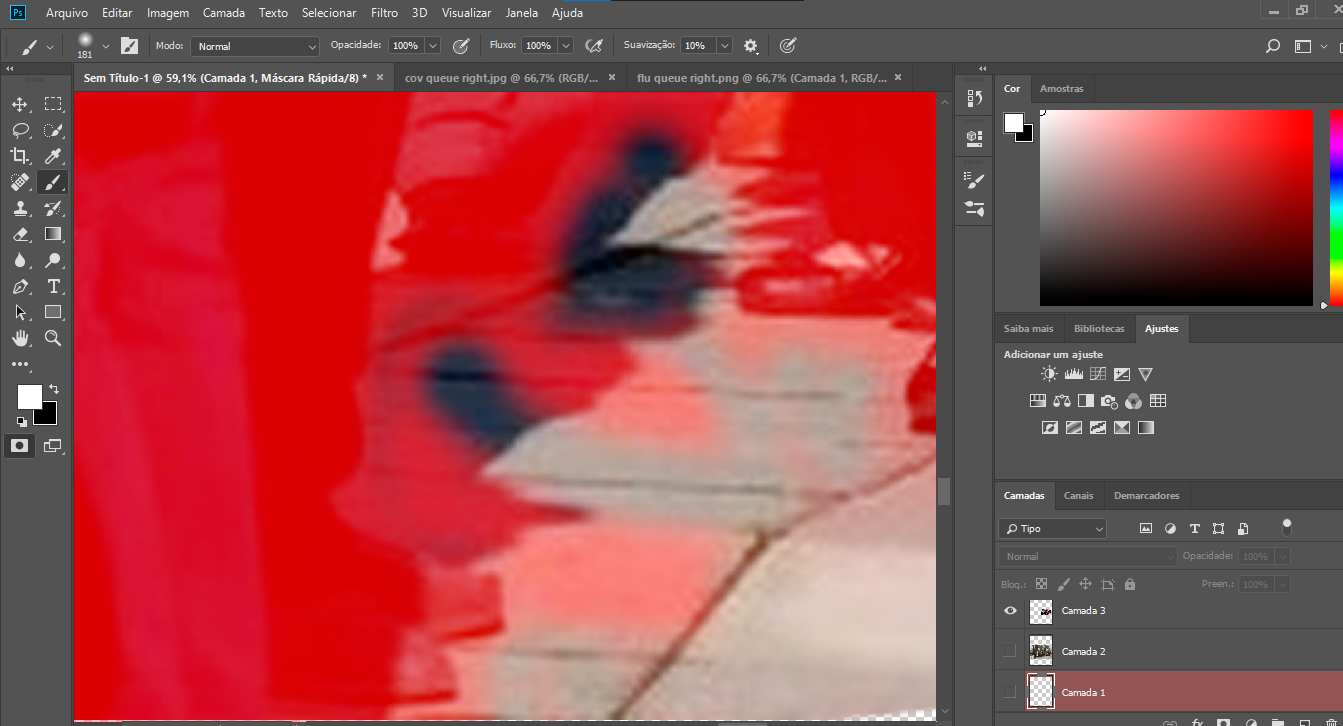Select the Zoom tool
The height and width of the screenshot is (726, 1343).
click(x=53, y=338)
